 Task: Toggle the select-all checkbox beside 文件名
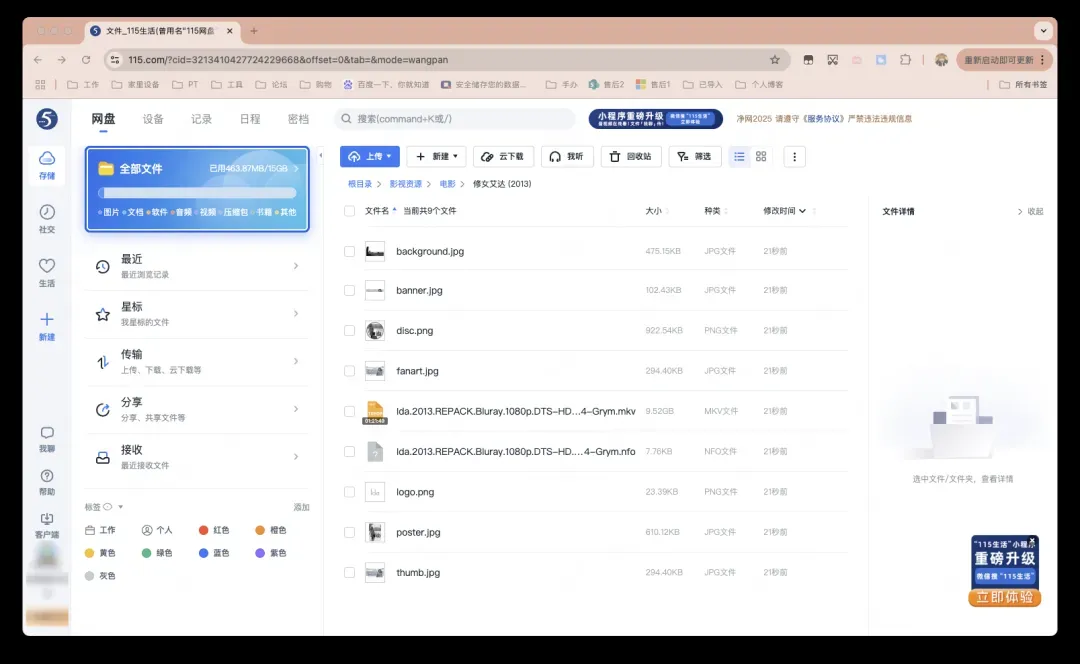point(350,211)
